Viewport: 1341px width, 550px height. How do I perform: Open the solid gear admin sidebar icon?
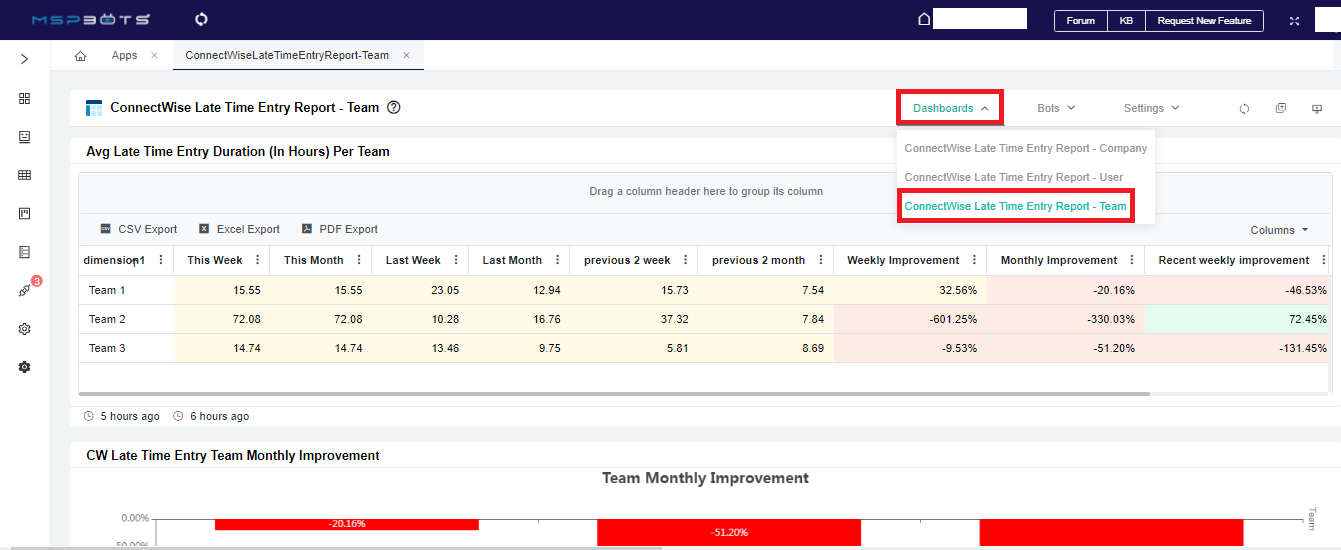click(x=24, y=367)
